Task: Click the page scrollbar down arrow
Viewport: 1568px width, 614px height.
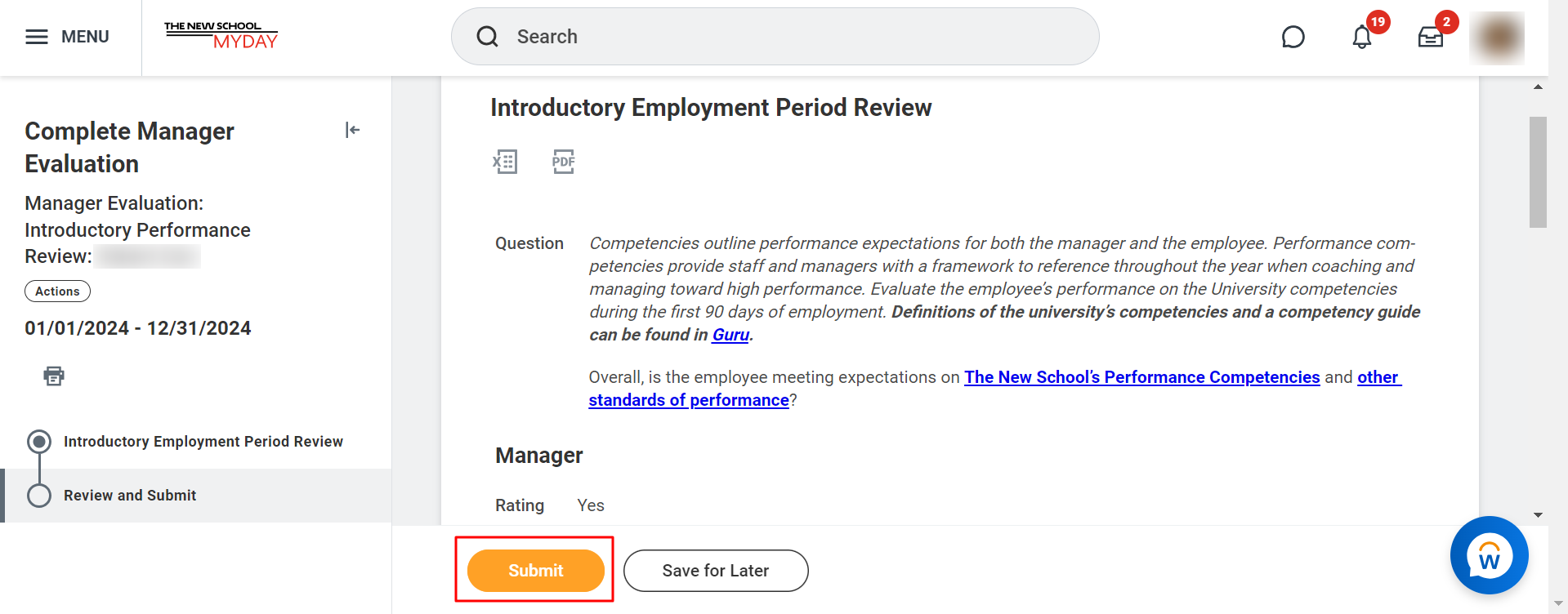Action: tap(1538, 515)
